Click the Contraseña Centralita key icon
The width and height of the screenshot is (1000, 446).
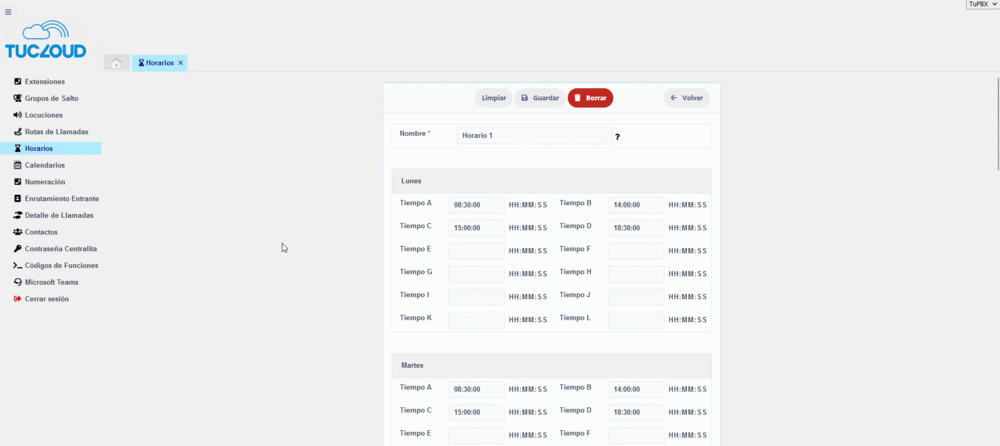point(17,248)
